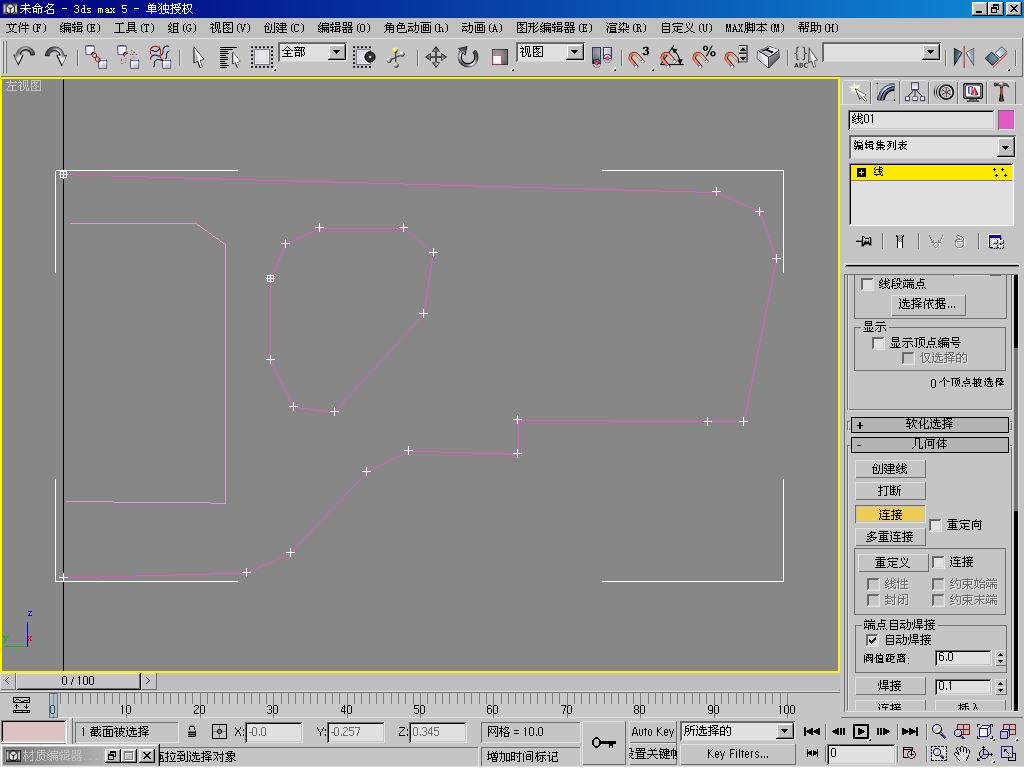
Task: Choose the rectangular selection region icon
Action: (x=262, y=57)
